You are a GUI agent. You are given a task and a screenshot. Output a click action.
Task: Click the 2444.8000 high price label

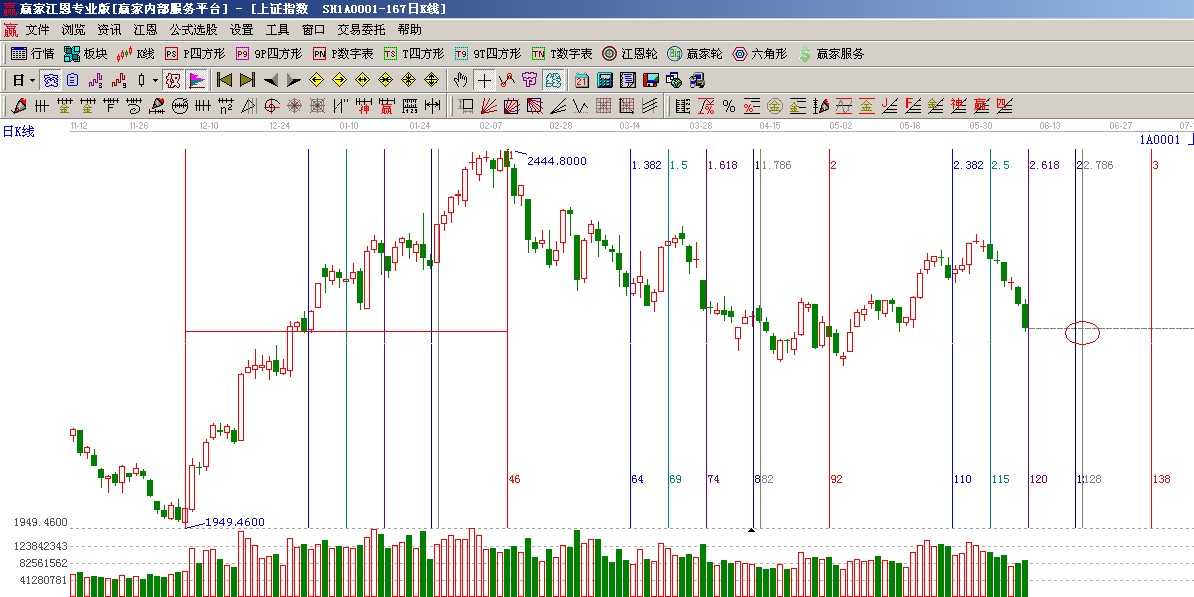[x=557, y=161]
